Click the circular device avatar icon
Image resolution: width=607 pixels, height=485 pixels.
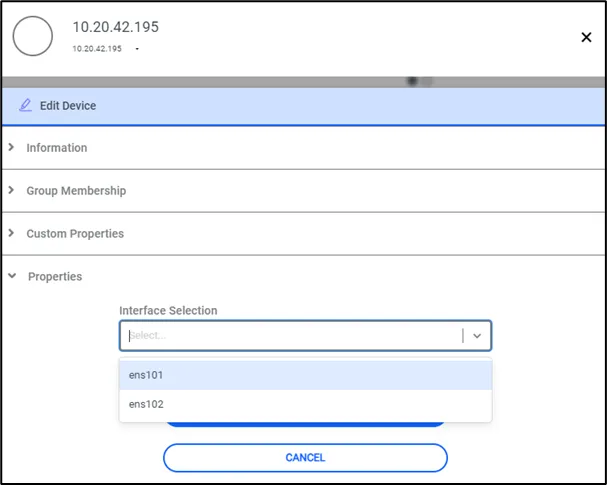[33, 36]
